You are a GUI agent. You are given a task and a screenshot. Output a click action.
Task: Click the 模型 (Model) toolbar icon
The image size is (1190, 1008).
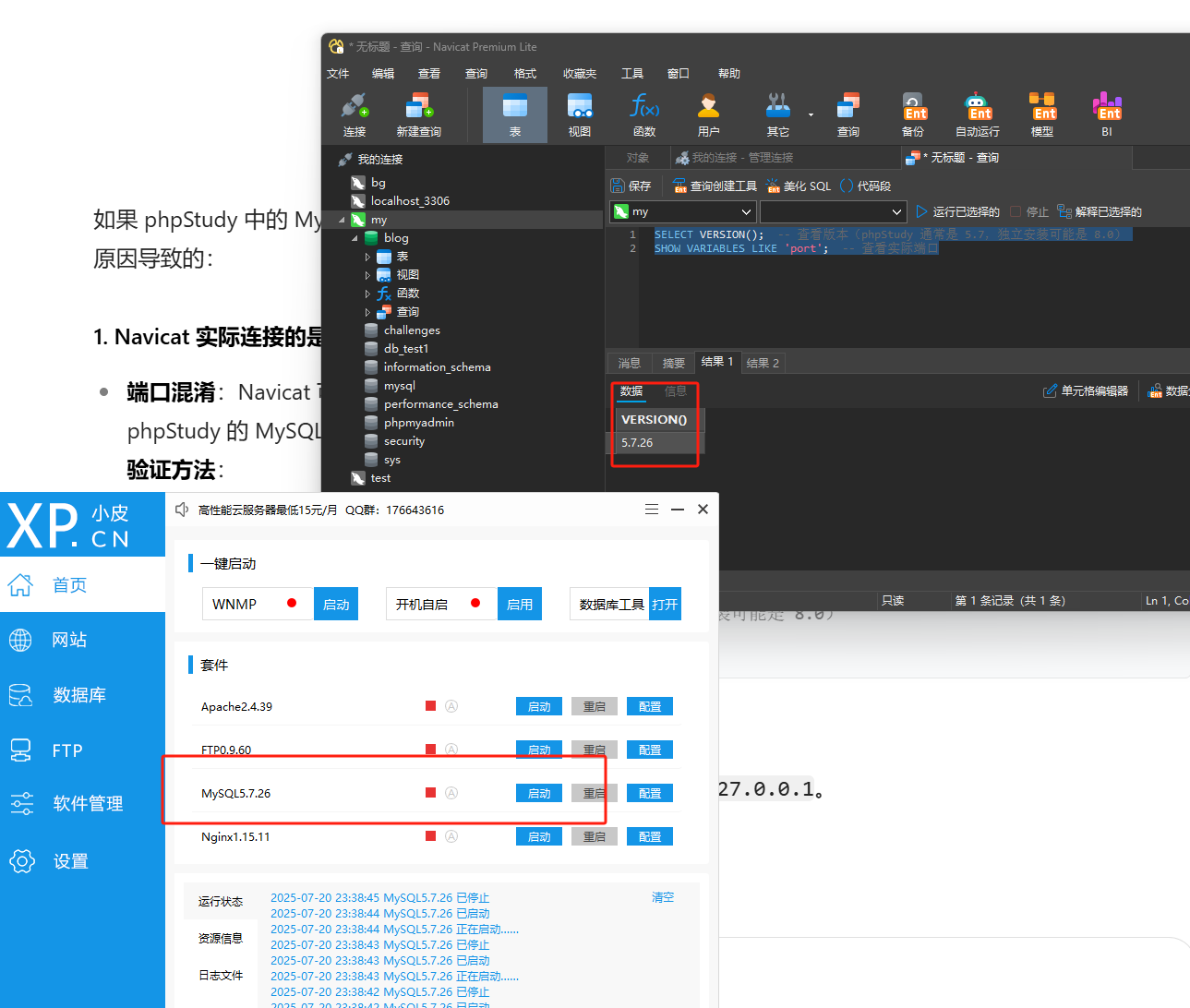(x=1042, y=114)
